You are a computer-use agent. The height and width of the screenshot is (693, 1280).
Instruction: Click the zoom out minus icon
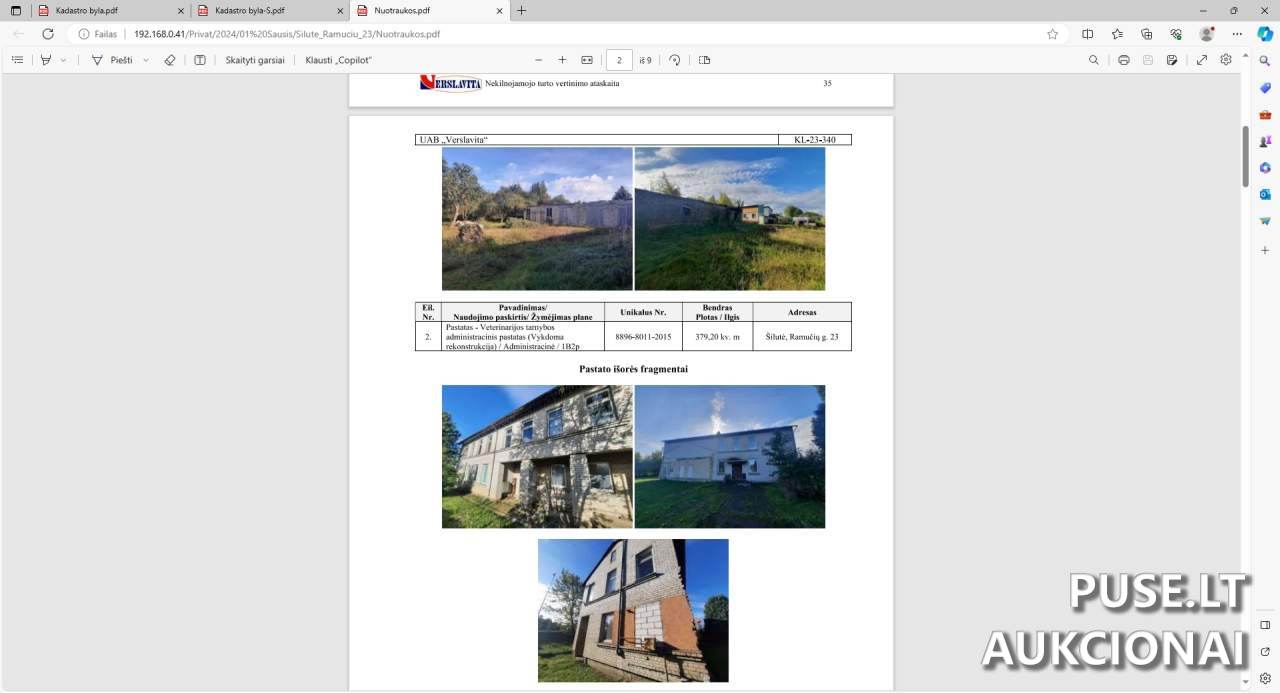tap(539, 60)
